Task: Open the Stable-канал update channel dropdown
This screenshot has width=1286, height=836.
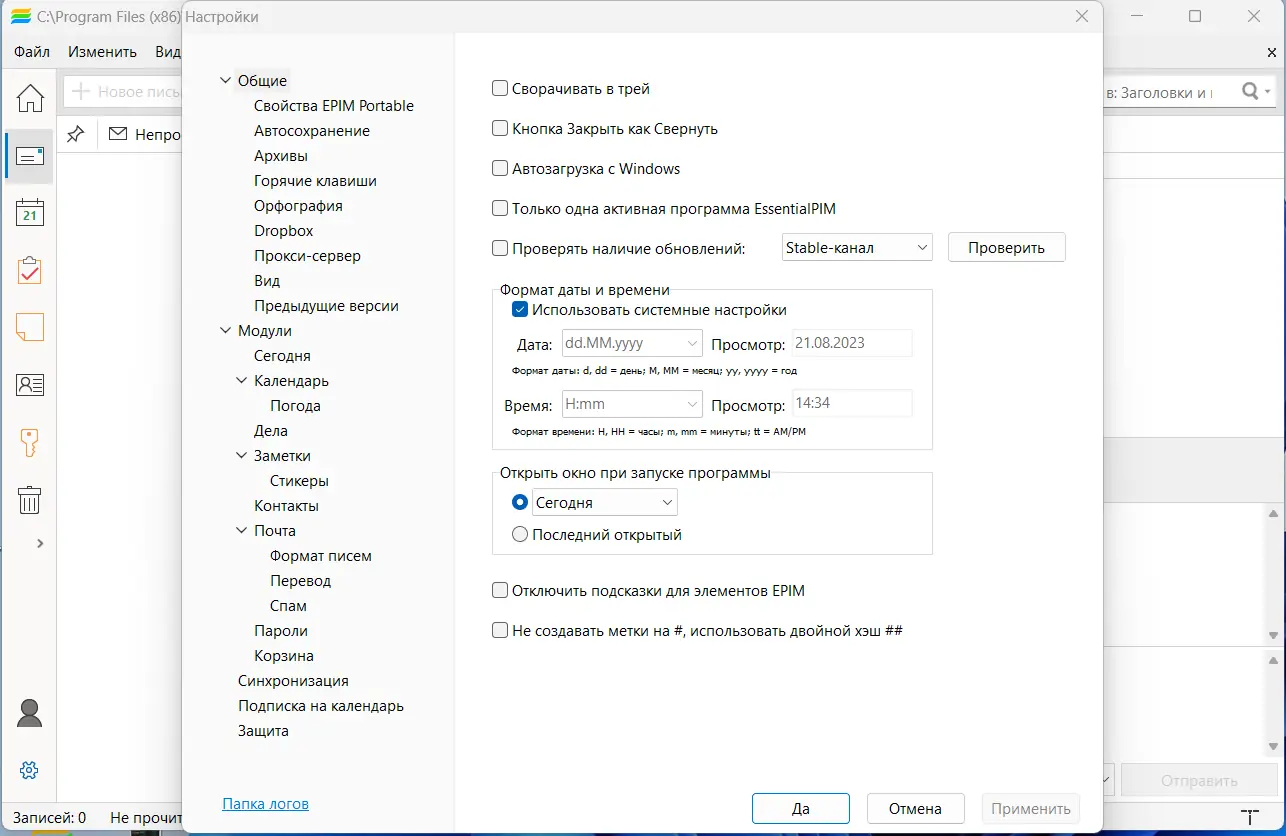Action: [x=857, y=248]
